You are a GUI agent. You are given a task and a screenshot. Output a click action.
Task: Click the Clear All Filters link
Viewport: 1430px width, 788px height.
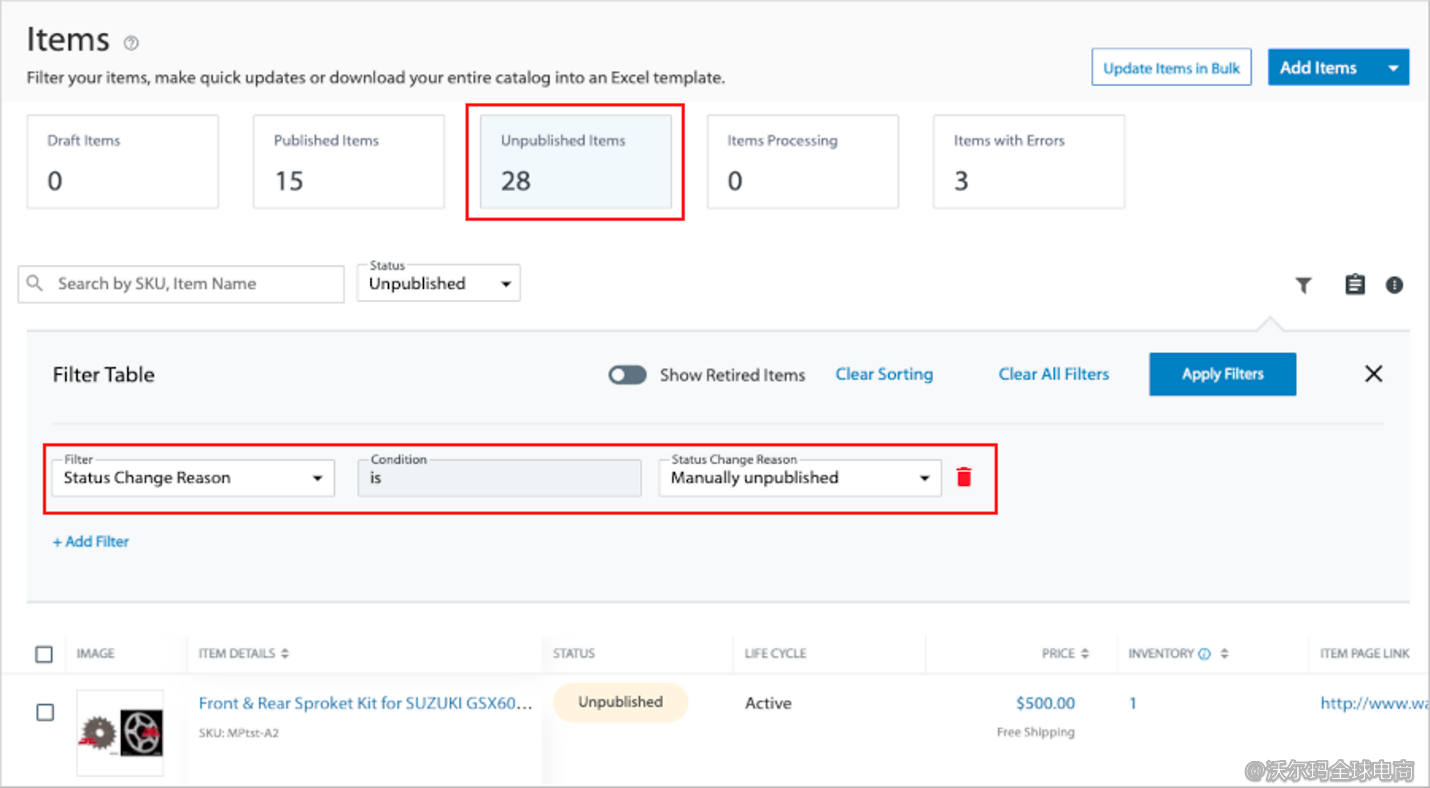pyautogui.click(x=1053, y=374)
